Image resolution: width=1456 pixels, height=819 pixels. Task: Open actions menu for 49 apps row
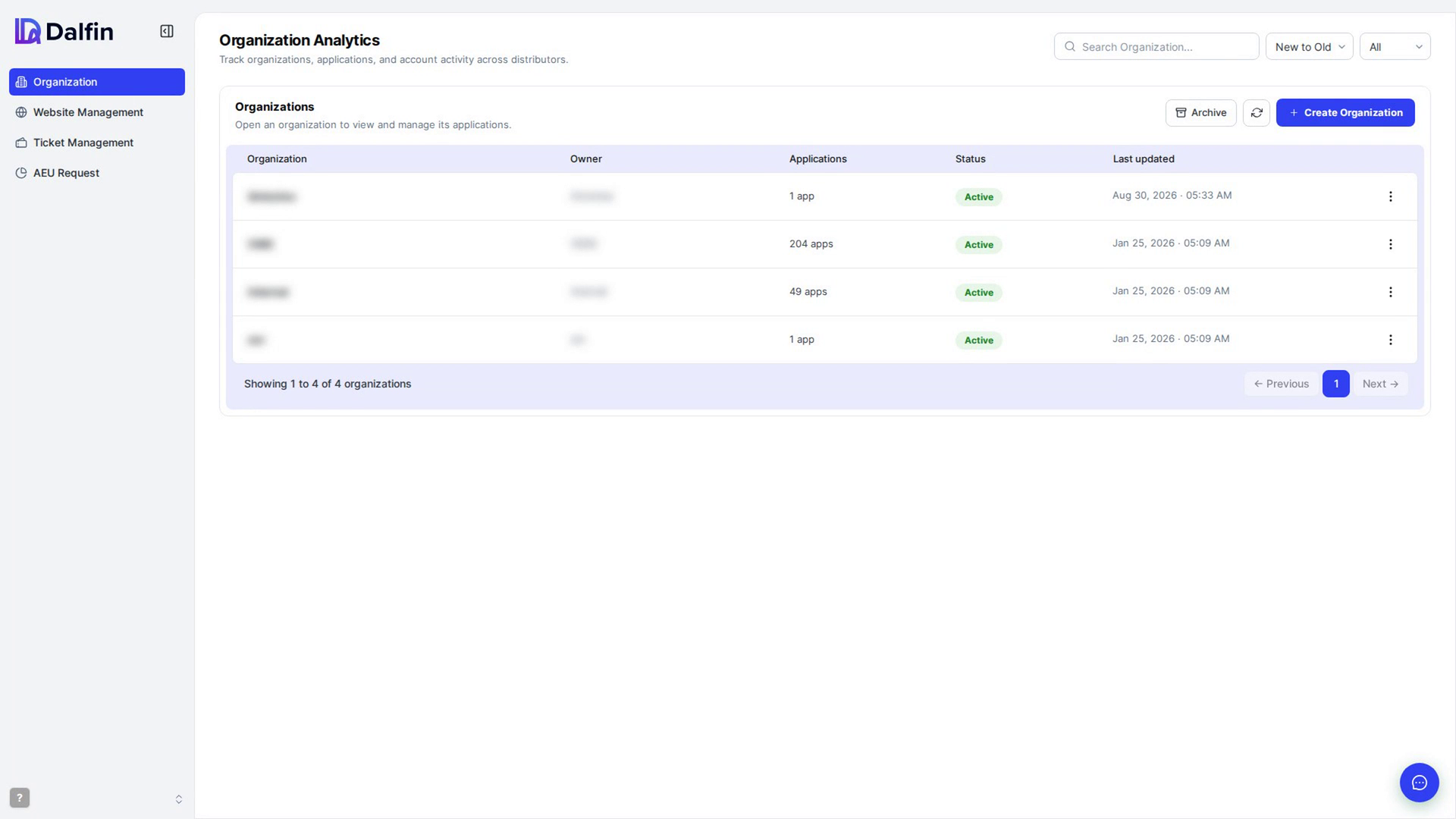pyautogui.click(x=1391, y=292)
